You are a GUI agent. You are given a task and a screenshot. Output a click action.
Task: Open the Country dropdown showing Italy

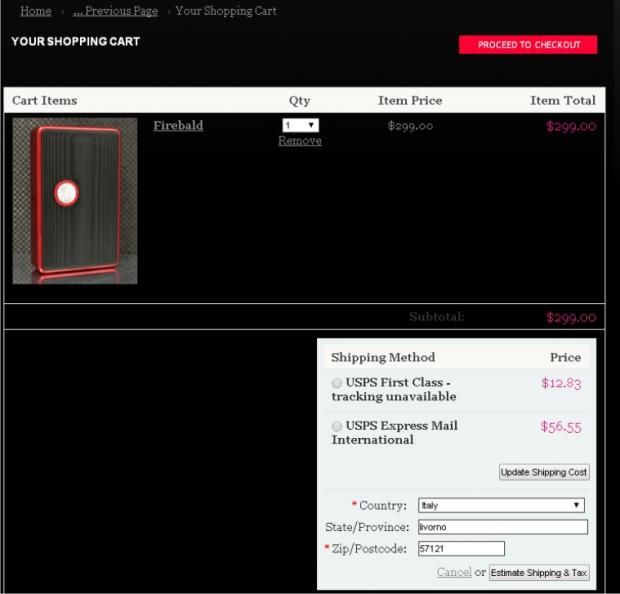501,505
